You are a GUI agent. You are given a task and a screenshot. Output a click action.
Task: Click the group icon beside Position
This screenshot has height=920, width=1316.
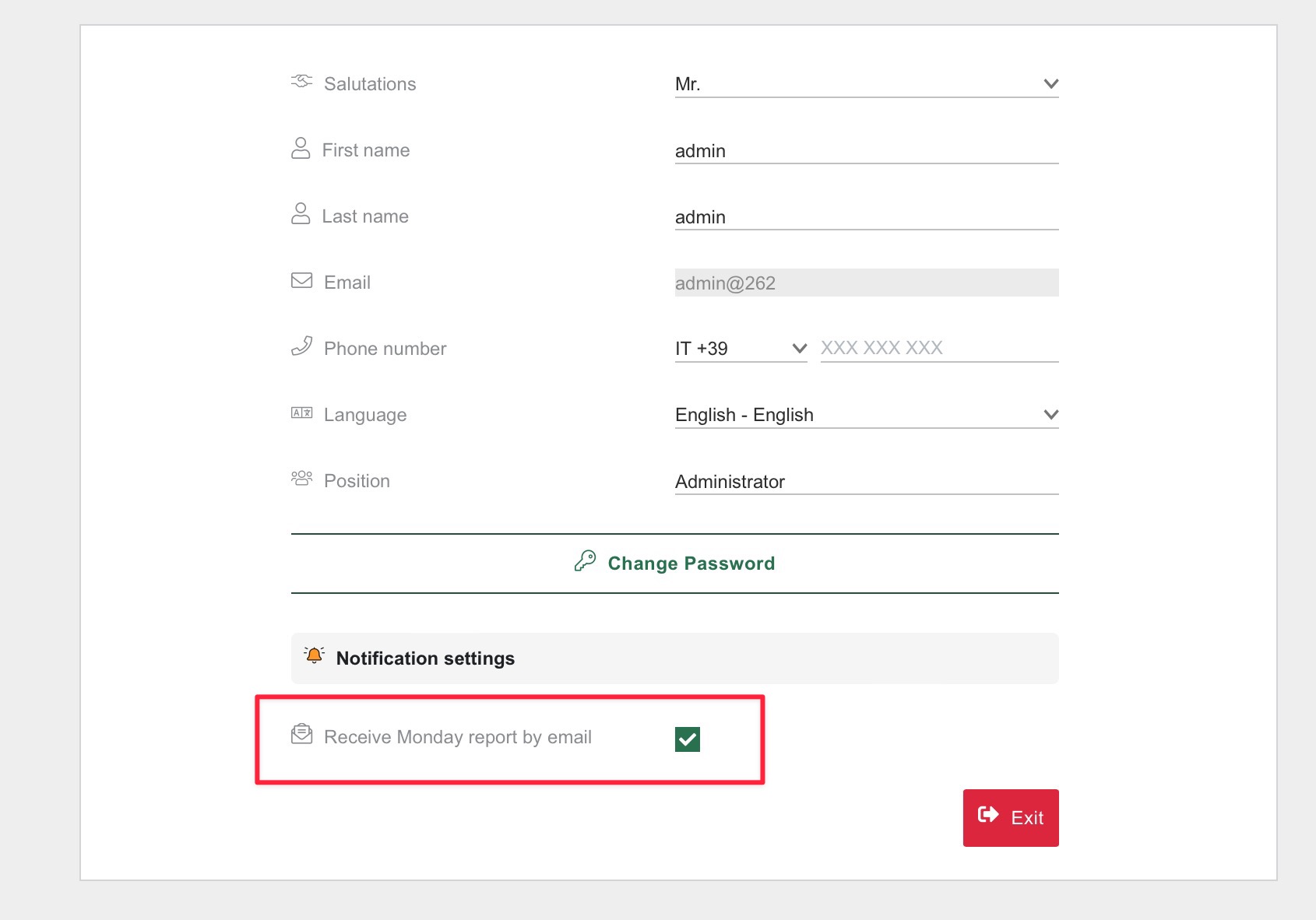tap(301, 479)
